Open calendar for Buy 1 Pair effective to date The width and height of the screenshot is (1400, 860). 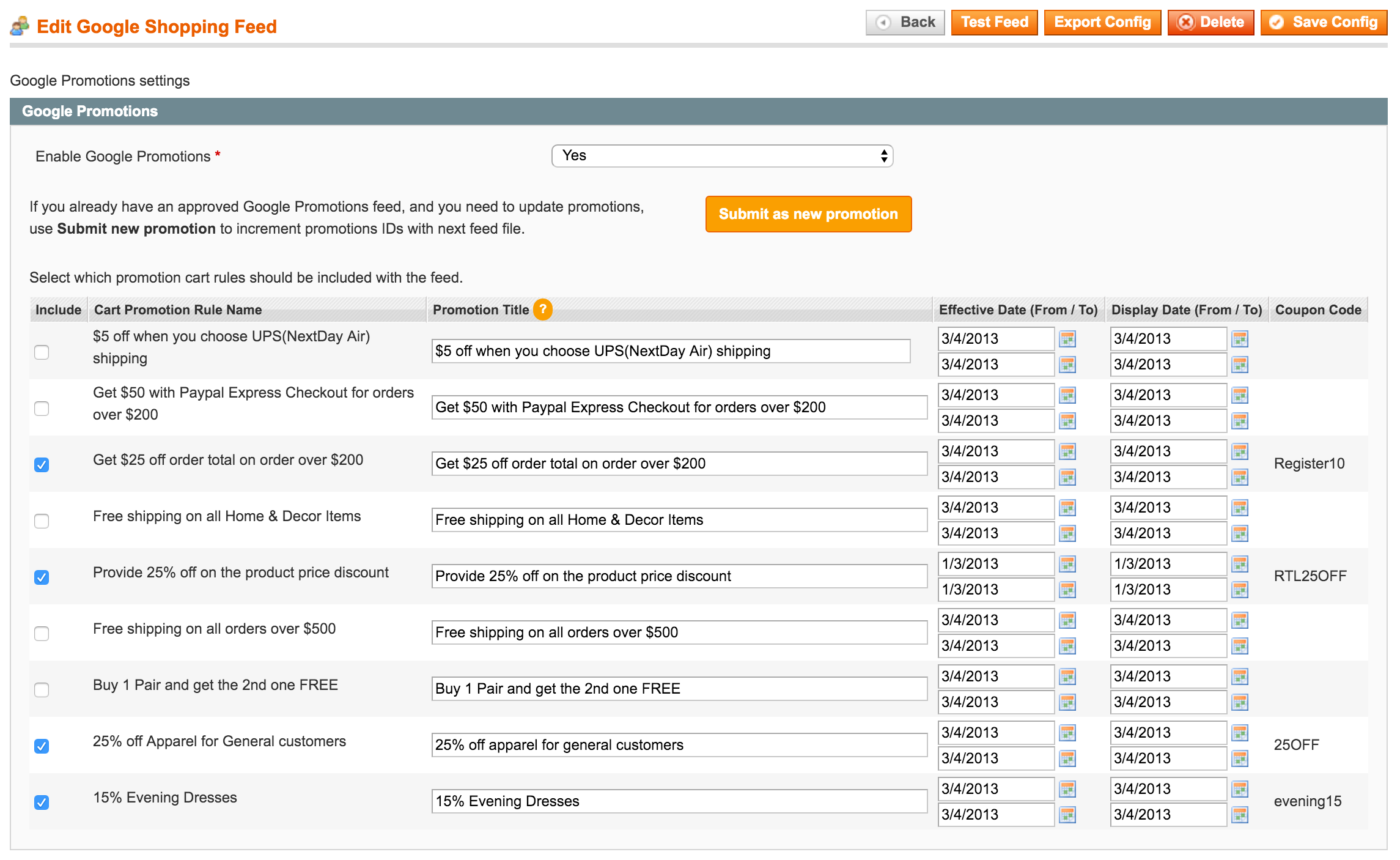[1067, 702]
